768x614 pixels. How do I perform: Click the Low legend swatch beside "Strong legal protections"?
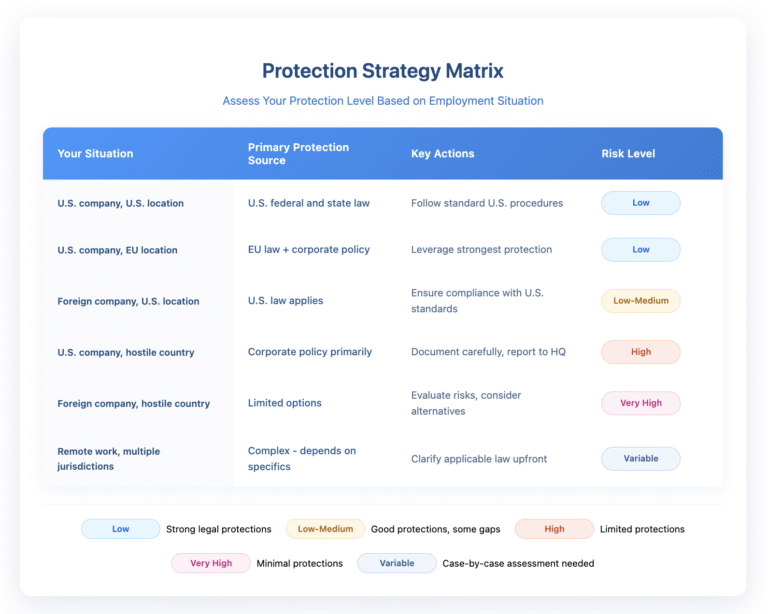(120, 529)
